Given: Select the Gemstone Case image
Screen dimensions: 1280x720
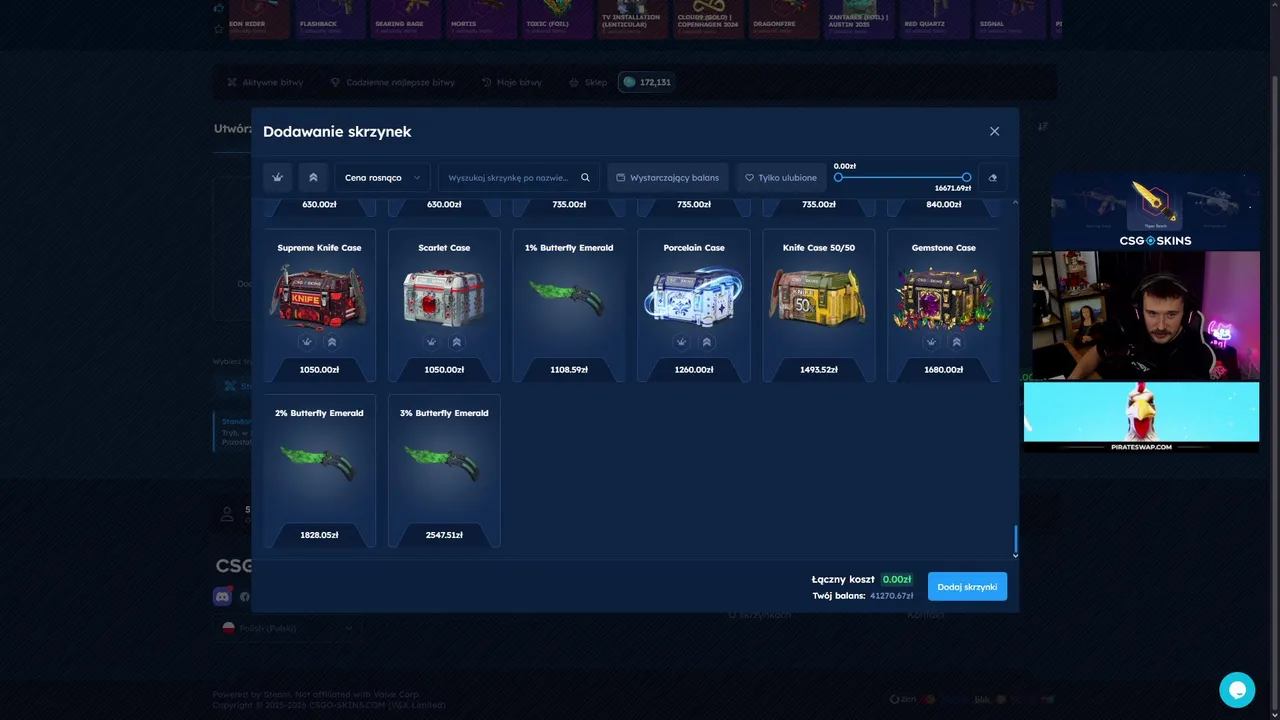Looking at the screenshot, I should tap(944, 298).
